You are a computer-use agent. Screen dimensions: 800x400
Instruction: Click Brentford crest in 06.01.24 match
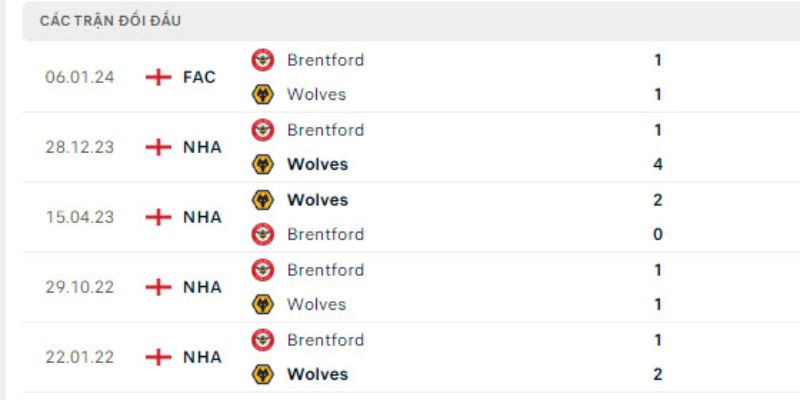point(262,60)
